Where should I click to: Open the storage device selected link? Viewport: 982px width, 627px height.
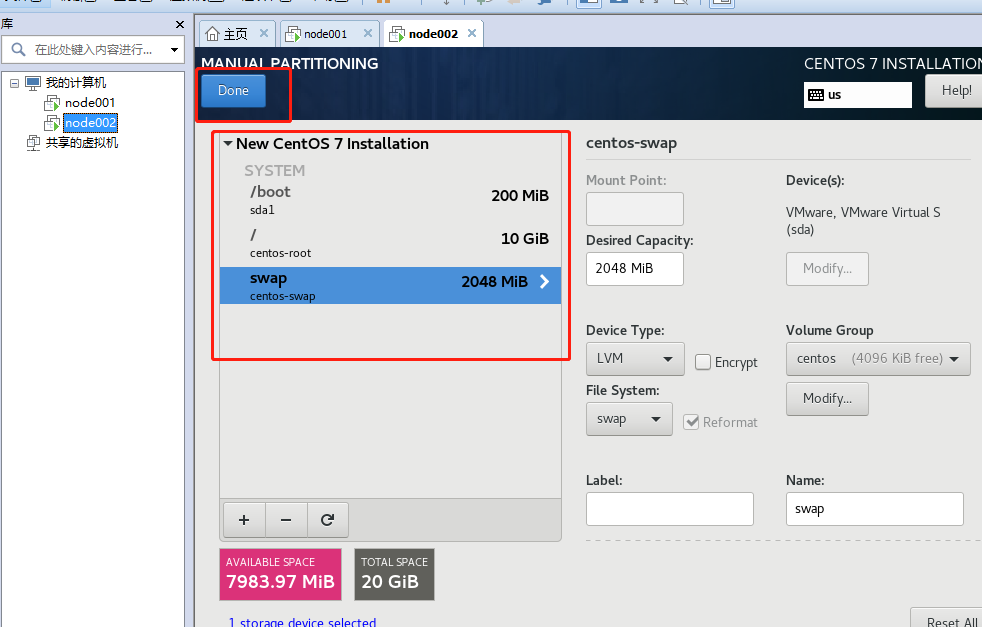coord(302,622)
